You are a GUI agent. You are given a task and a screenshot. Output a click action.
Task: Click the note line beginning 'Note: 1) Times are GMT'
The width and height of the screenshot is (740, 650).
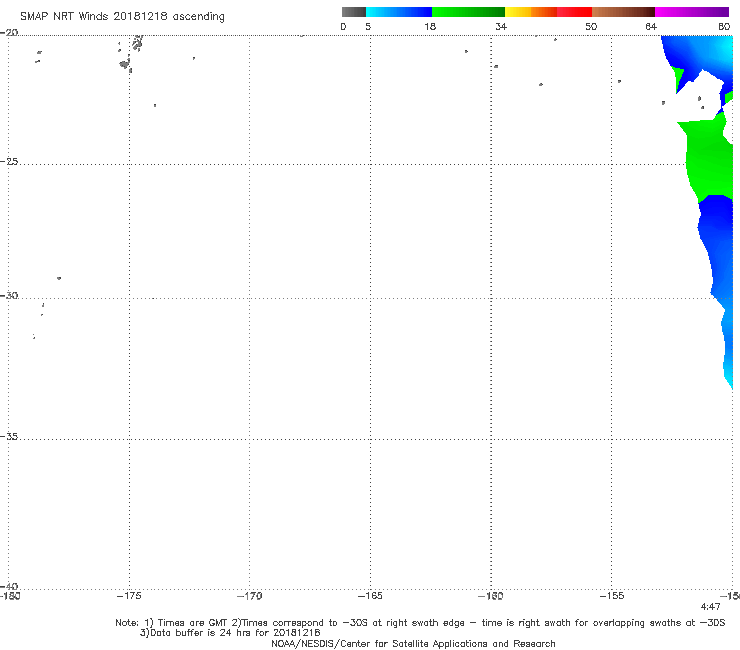tap(420, 623)
